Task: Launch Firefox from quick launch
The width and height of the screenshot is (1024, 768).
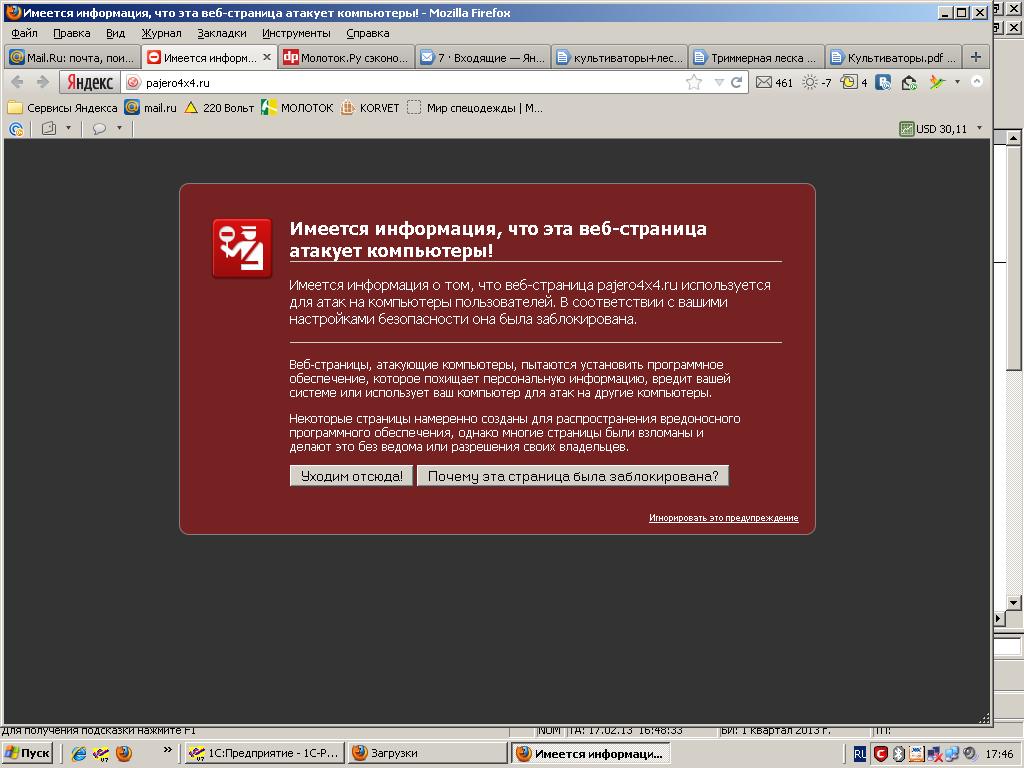Action: (x=123, y=754)
